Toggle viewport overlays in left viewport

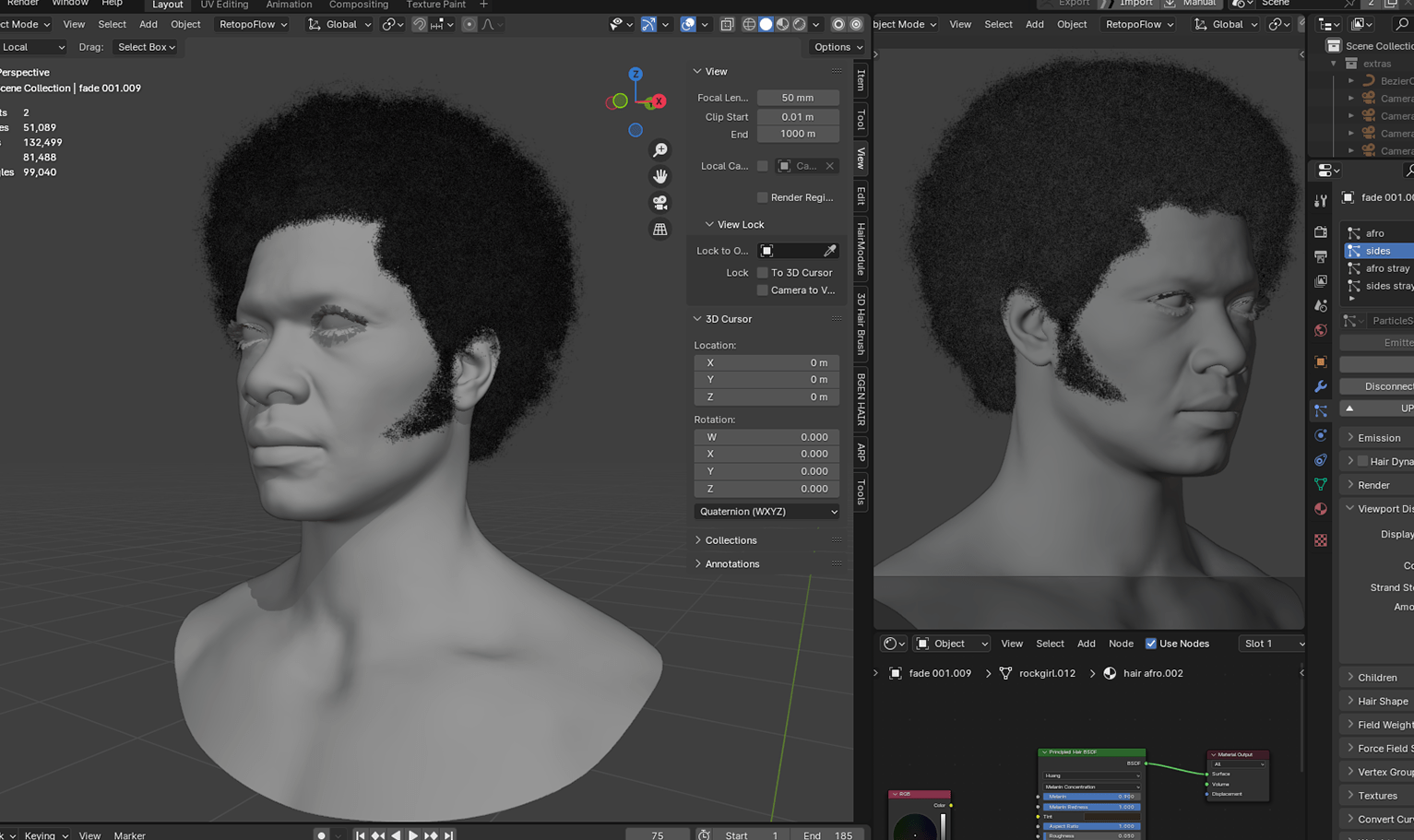click(688, 25)
